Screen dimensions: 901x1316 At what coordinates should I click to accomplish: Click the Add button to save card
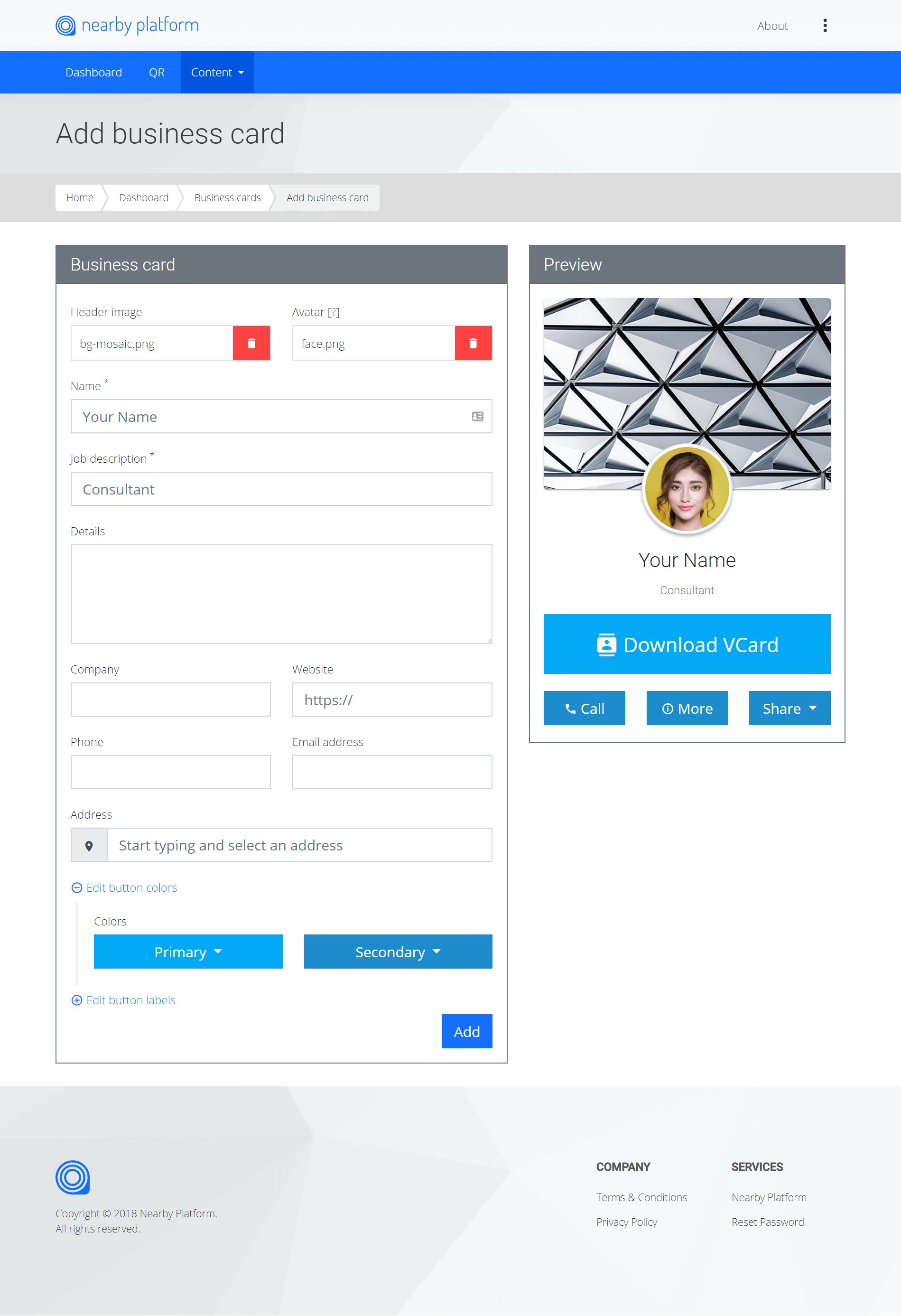tap(467, 1032)
